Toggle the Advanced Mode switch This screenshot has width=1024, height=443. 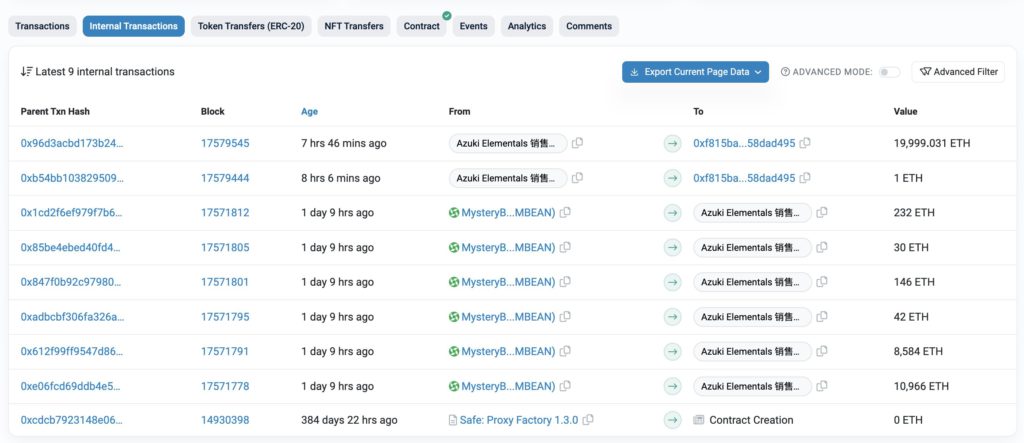coord(889,72)
